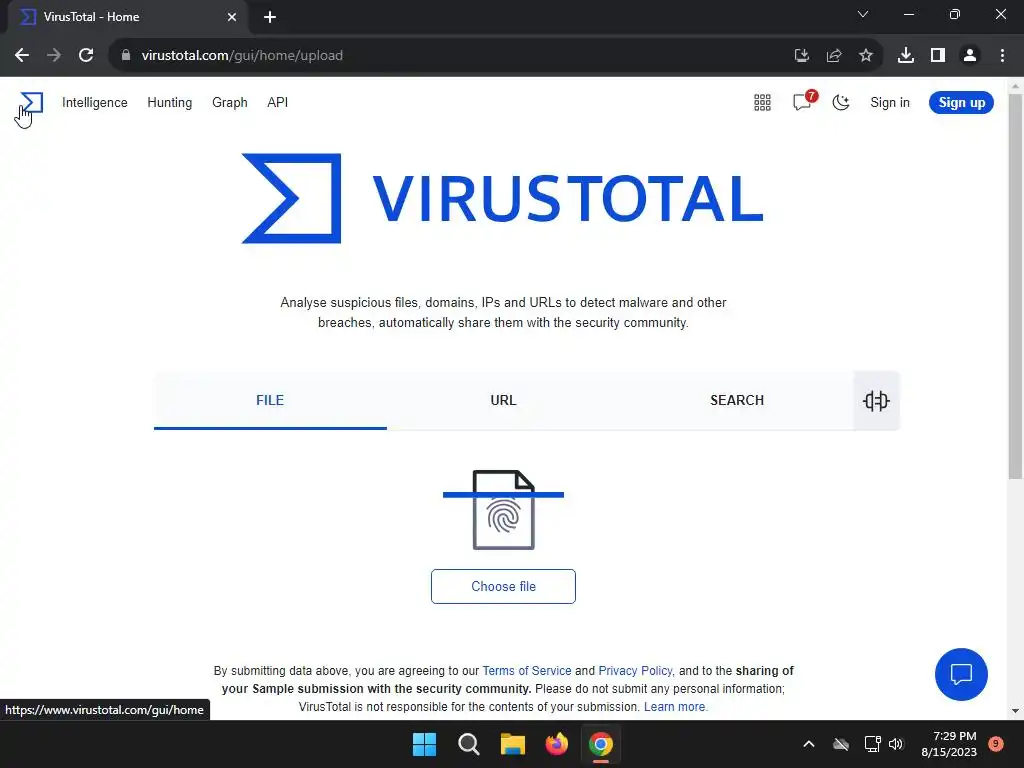Open the Chrome profile avatar icon
1024x768 pixels.
pos(970,56)
